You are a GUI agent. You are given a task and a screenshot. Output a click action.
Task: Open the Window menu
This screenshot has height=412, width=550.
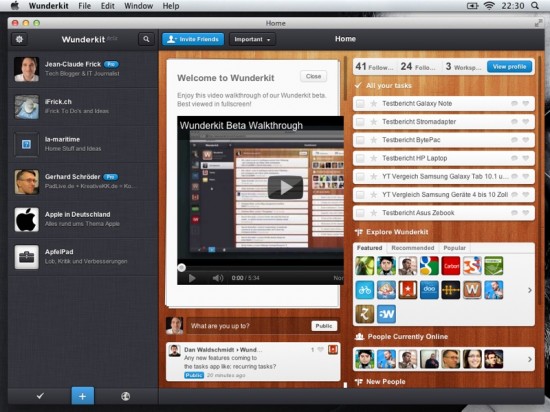point(139,6)
